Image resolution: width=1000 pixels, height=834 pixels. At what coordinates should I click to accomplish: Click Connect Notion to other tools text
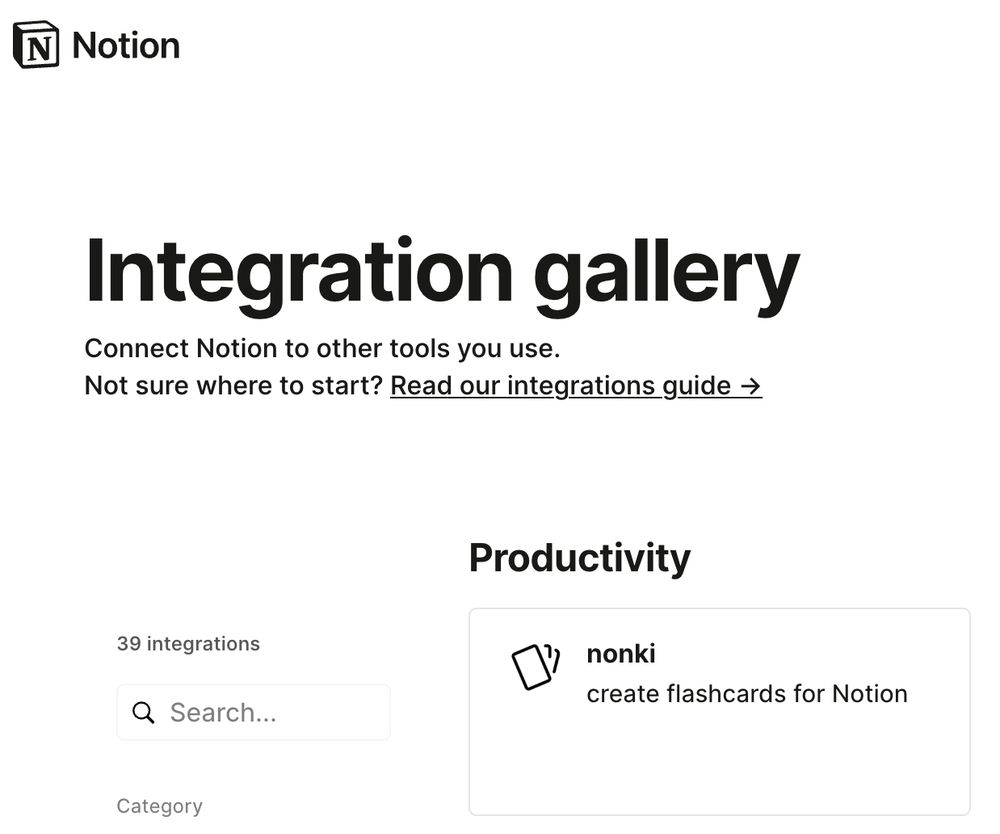[x=322, y=349]
